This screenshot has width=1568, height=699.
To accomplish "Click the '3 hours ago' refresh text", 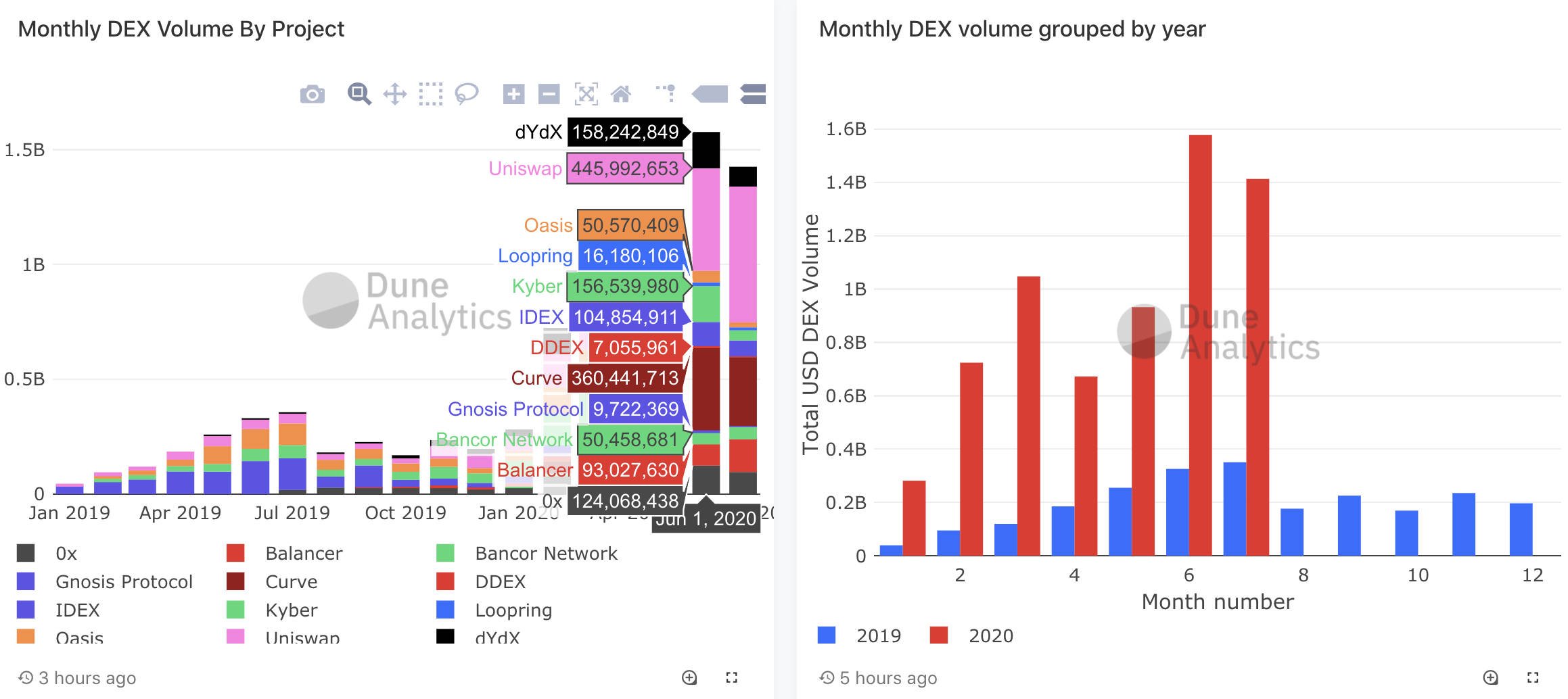I will point(87,677).
